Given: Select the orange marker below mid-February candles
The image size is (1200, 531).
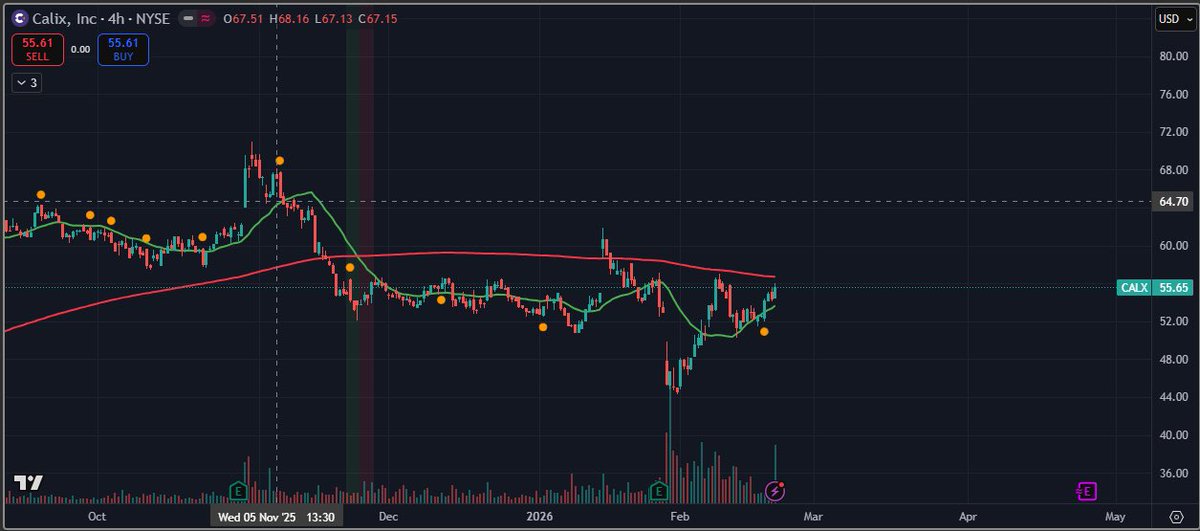Looking at the screenshot, I should tap(764, 331).
